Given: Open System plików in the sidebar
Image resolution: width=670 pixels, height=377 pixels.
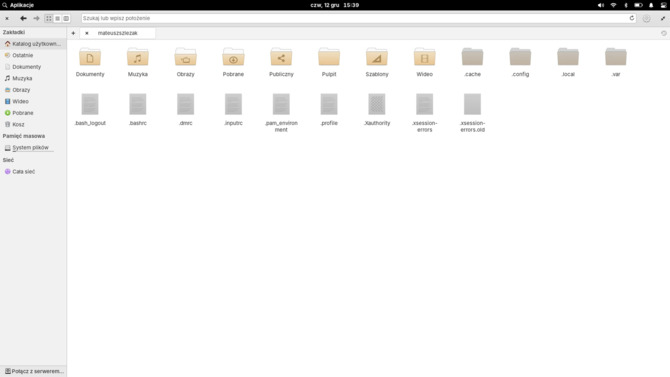Looking at the screenshot, I should pyautogui.click(x=33, y=147).
